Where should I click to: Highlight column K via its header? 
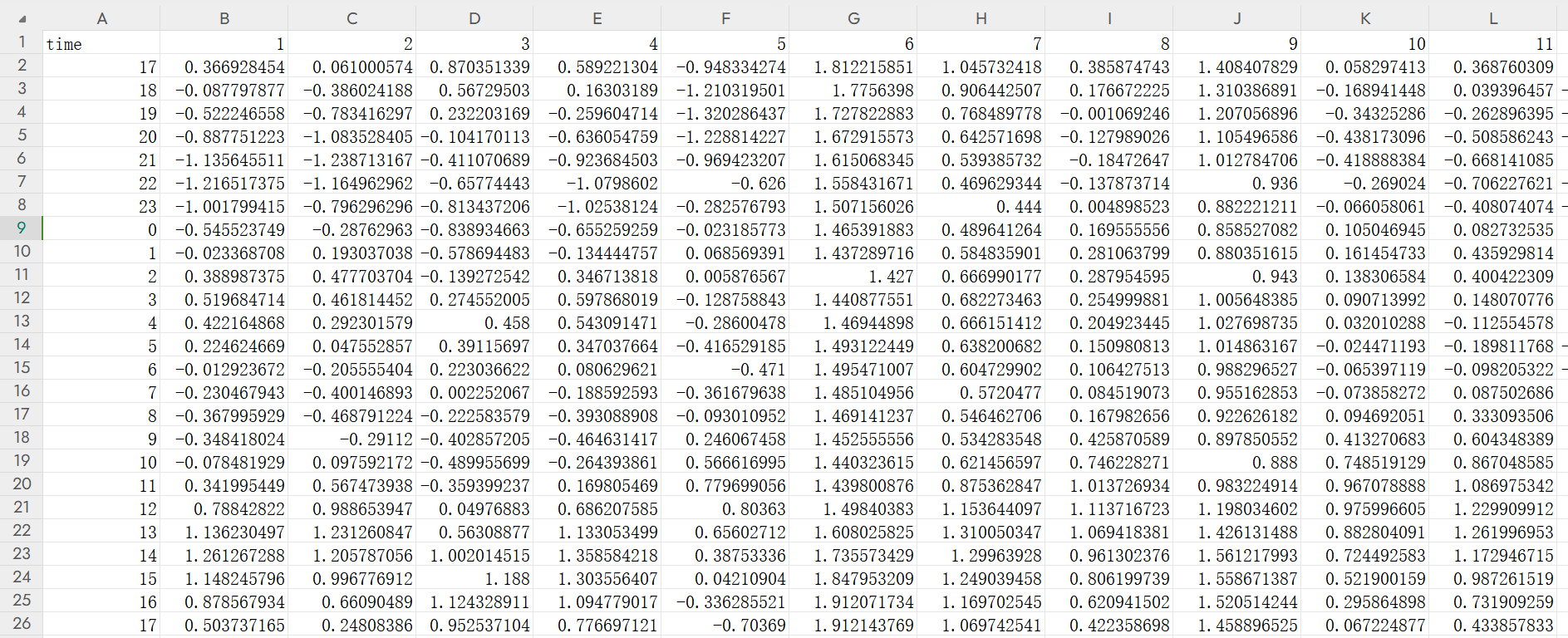click(x=1364, y=18)
